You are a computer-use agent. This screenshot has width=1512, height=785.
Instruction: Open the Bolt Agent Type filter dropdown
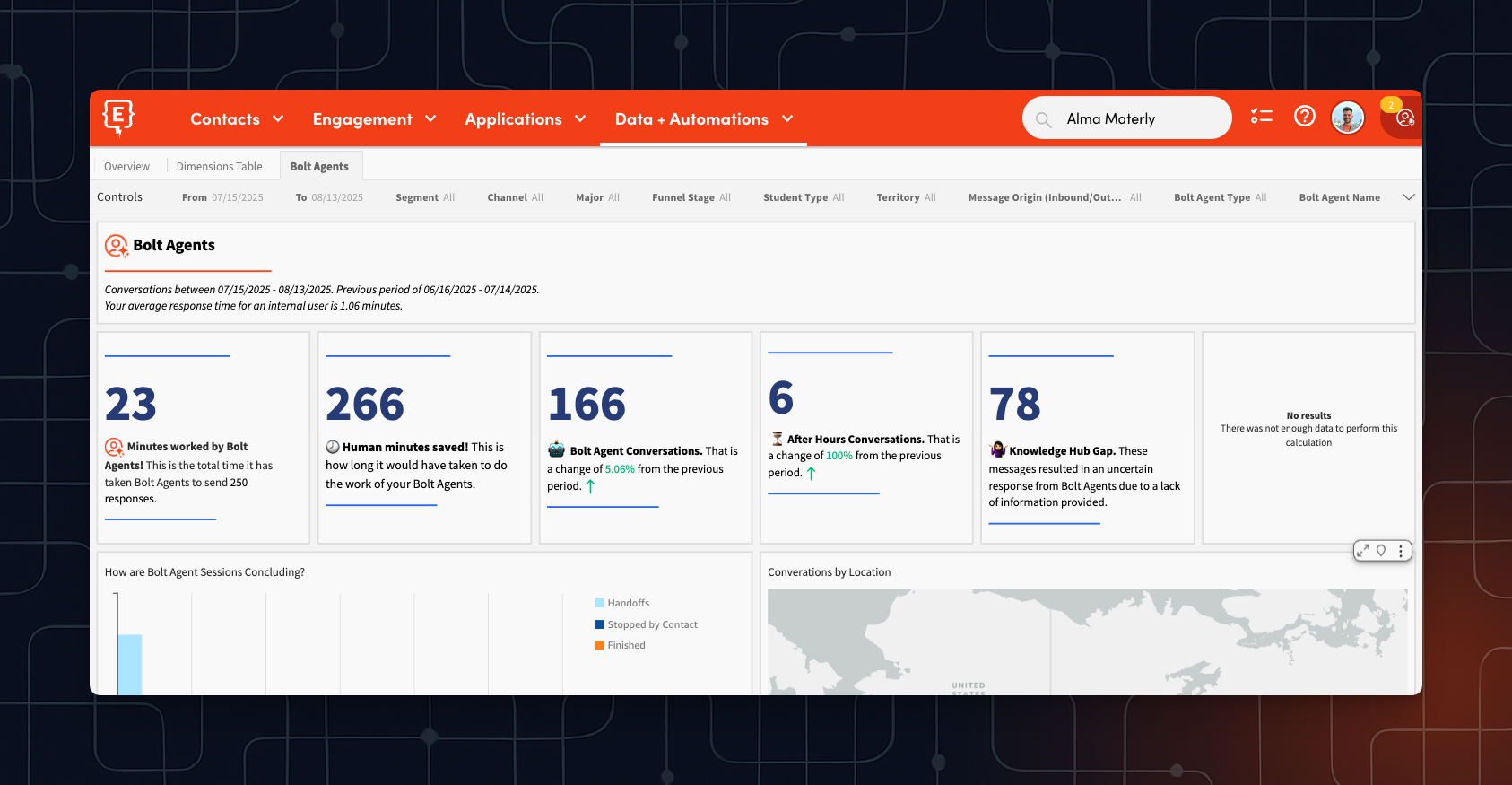tap(1220, 197)
